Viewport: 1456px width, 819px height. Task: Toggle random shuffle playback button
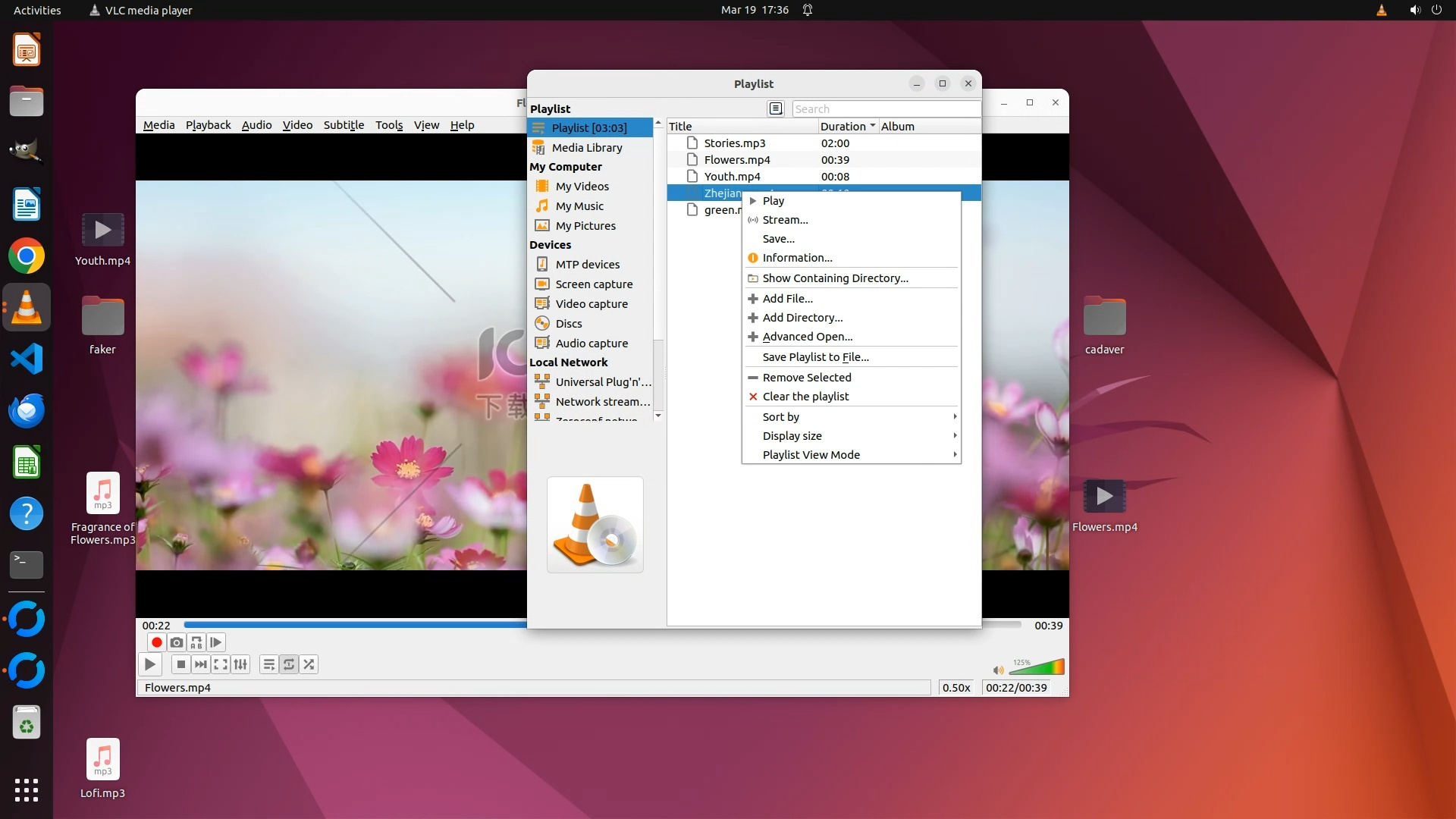[309, 664]
